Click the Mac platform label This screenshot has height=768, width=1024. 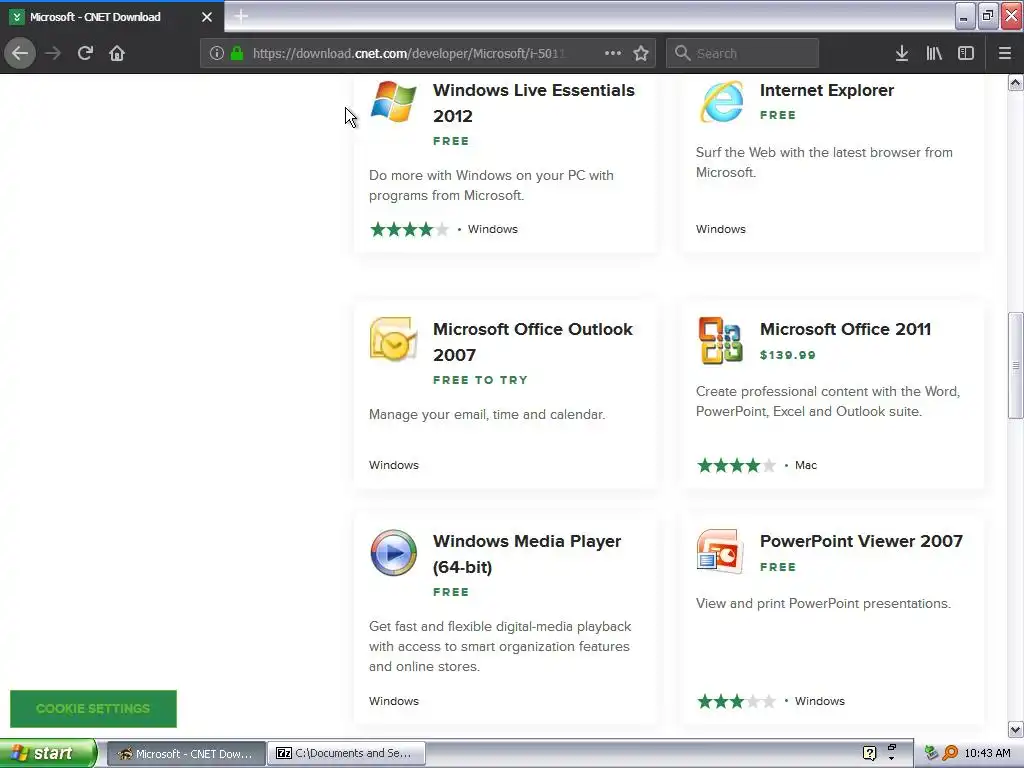click(x=806, y=465)
